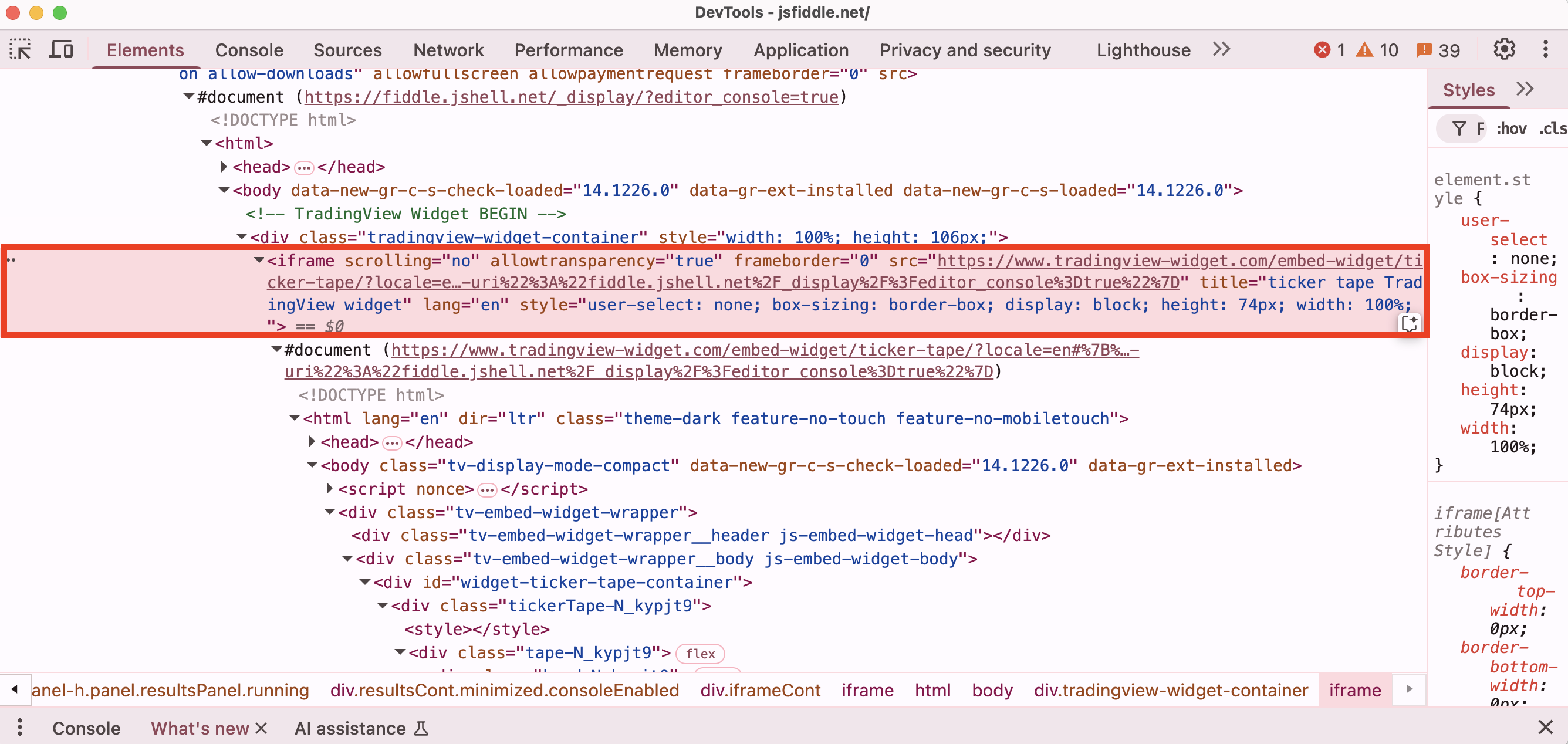This screenshot has width=1568, height=744.
Task: Toggle the .cls class editor button
Action: tap(1552, 128)
